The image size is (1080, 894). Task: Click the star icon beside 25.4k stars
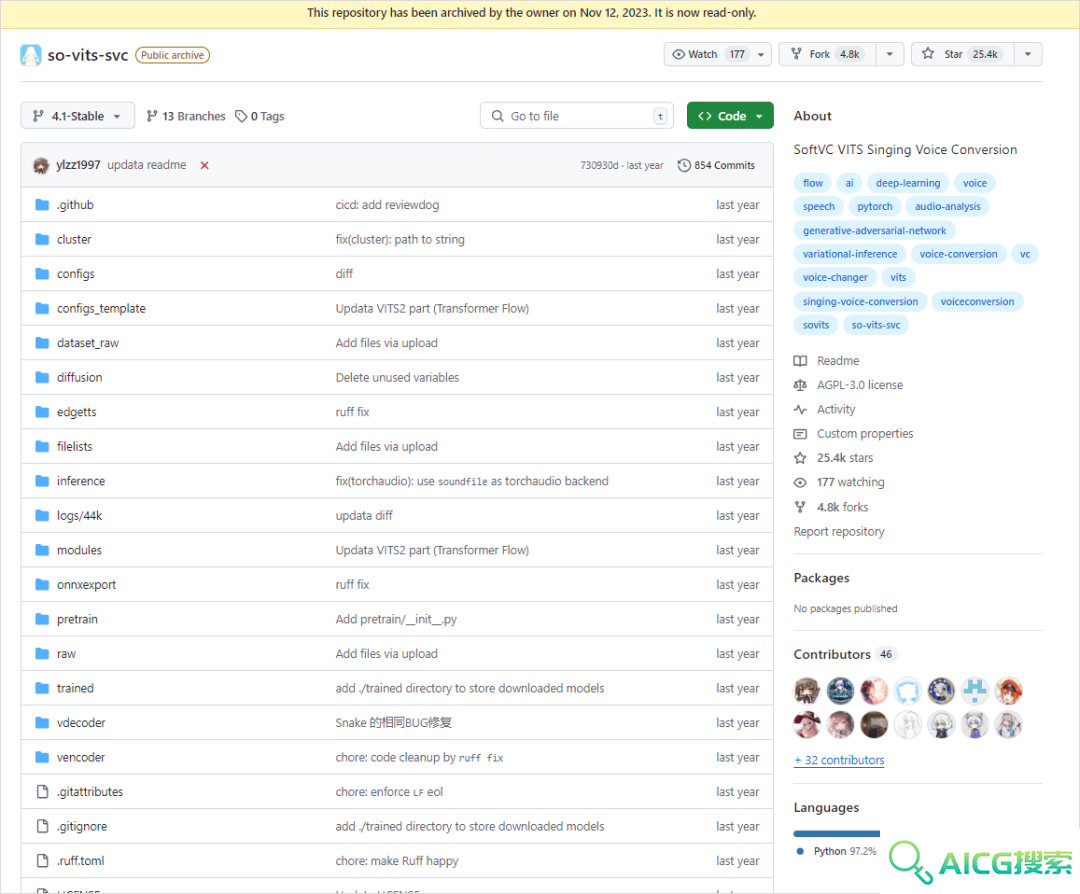pos(800,458)
